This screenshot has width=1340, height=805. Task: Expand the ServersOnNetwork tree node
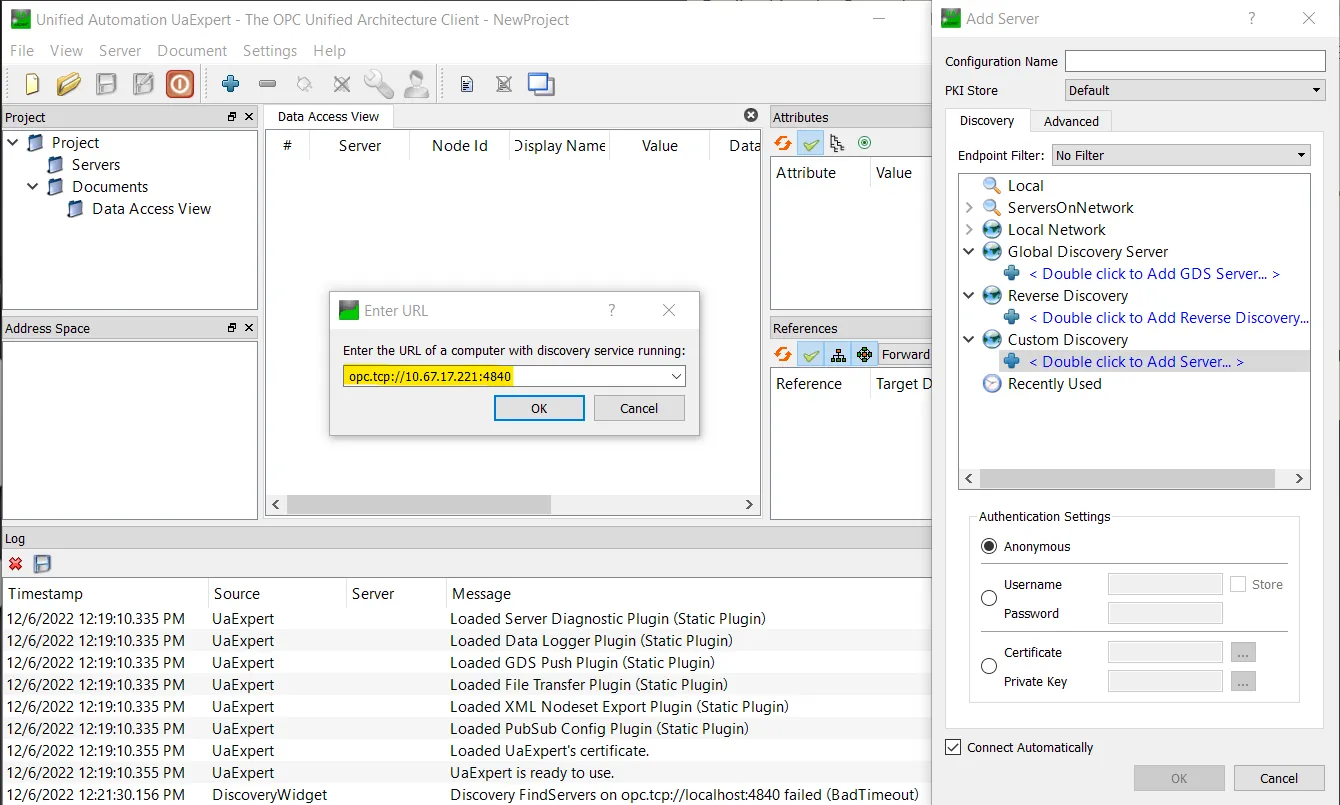(969, 208)
